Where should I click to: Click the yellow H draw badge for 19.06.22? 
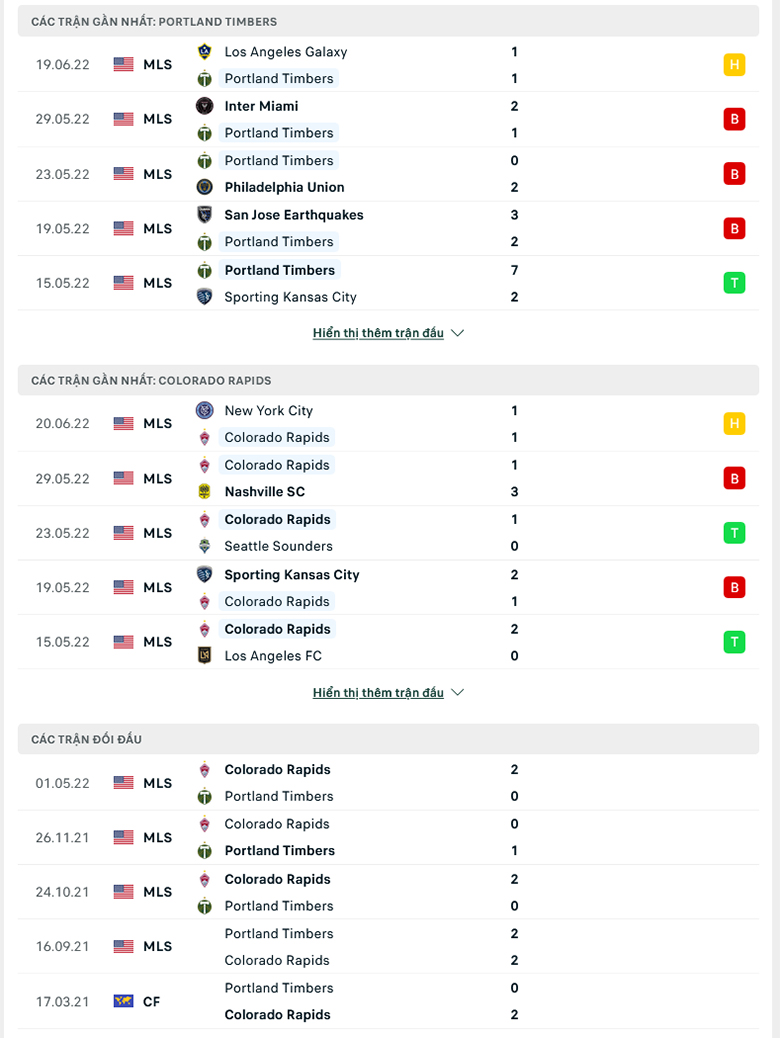point(734,65)
